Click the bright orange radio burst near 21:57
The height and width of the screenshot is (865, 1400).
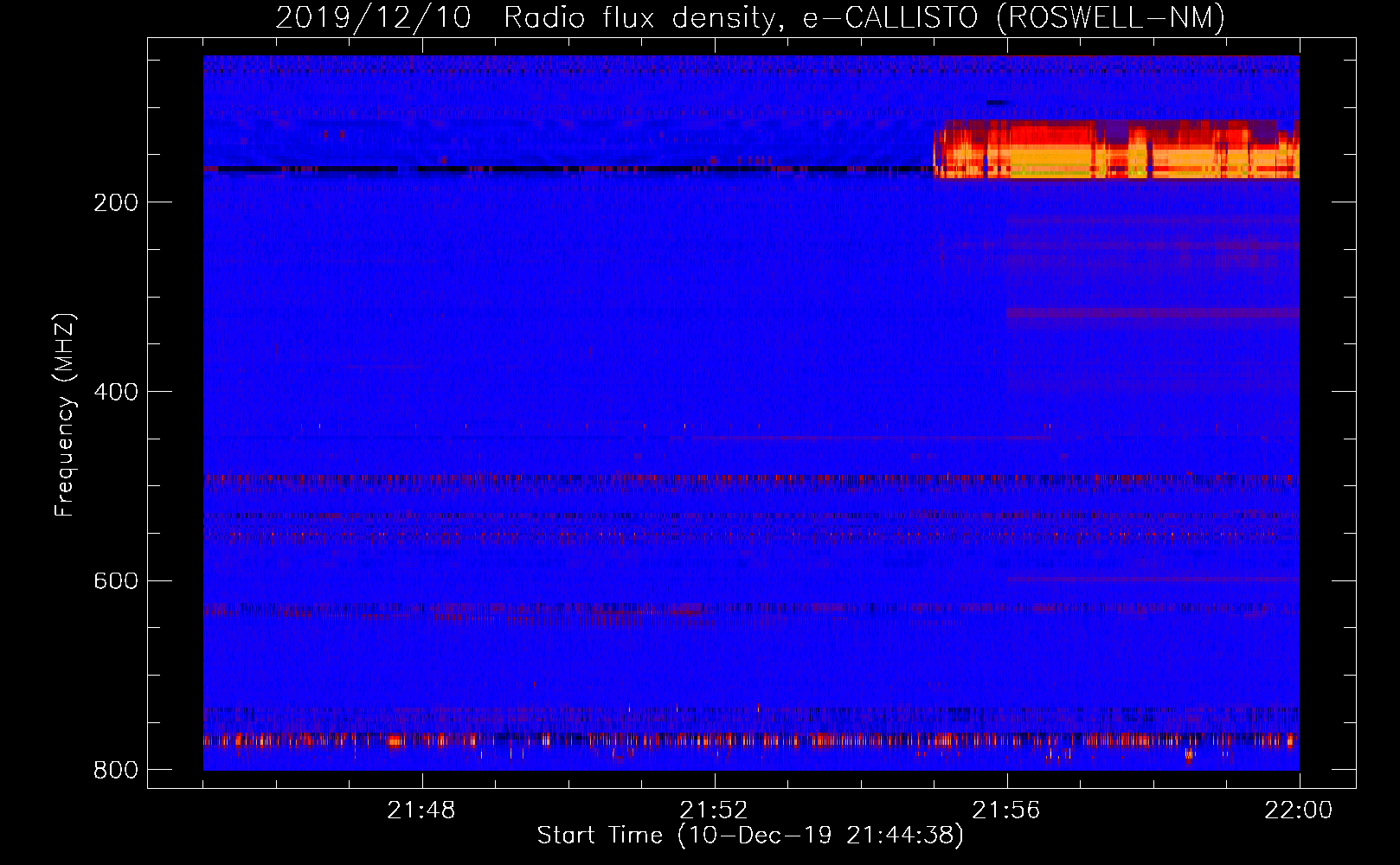[x=1116, y=150]
